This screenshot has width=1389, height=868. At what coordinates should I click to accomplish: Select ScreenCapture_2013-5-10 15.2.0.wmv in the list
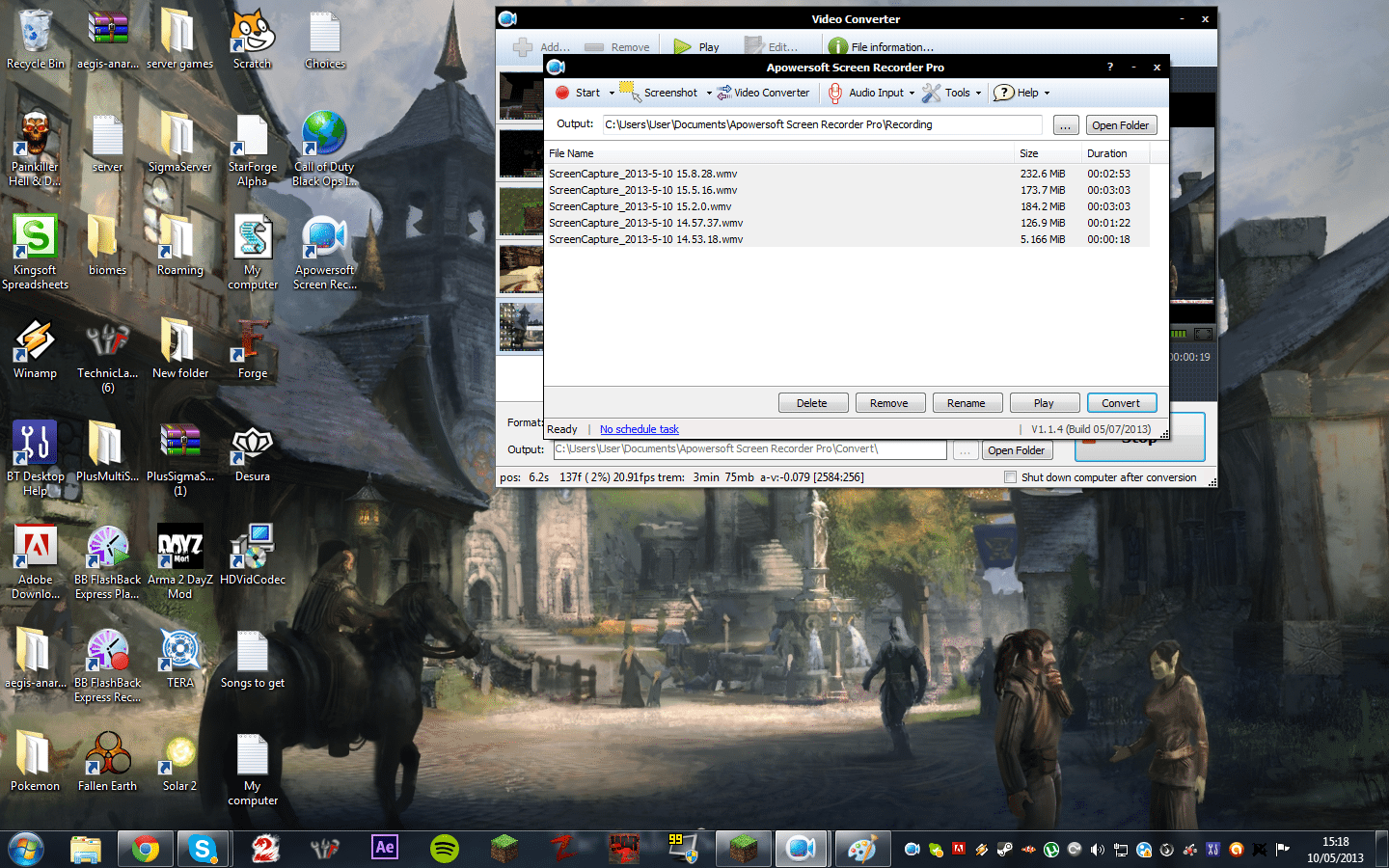click(640, 206)
